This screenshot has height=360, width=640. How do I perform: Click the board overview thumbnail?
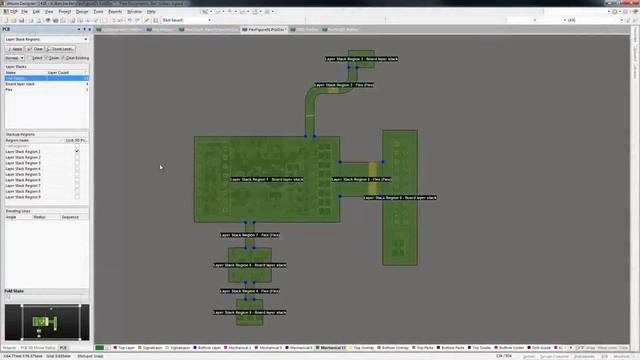click(47, 322)
